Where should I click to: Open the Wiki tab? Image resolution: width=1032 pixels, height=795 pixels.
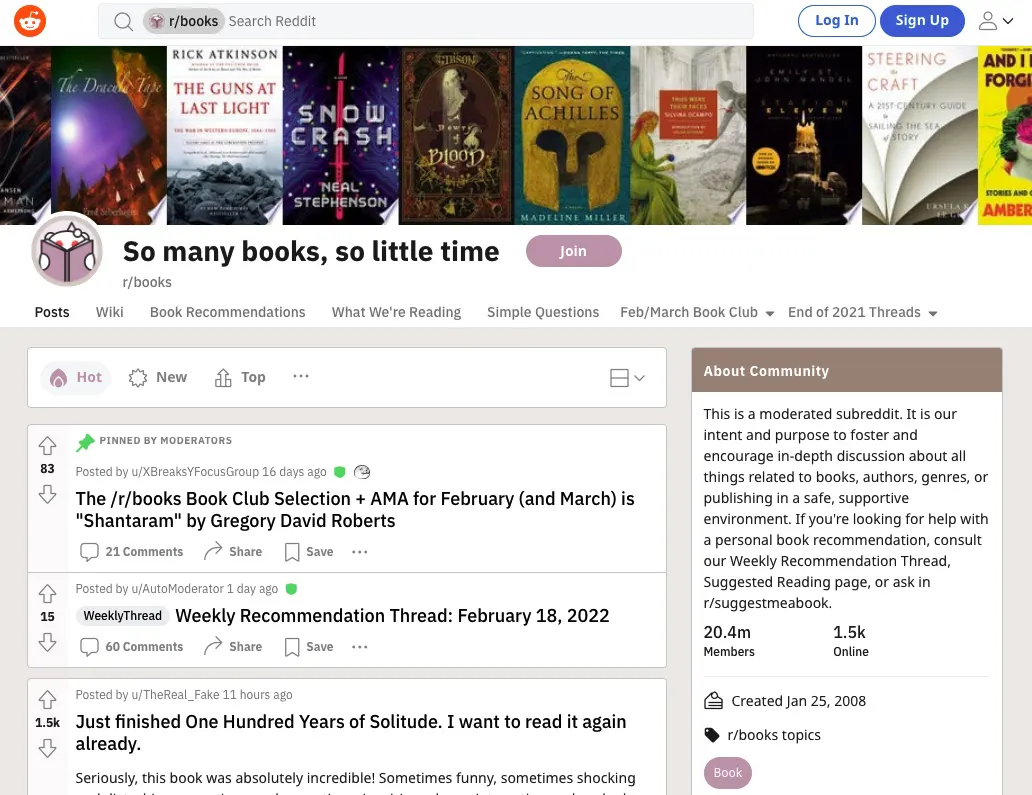click(x=109, y=313)
